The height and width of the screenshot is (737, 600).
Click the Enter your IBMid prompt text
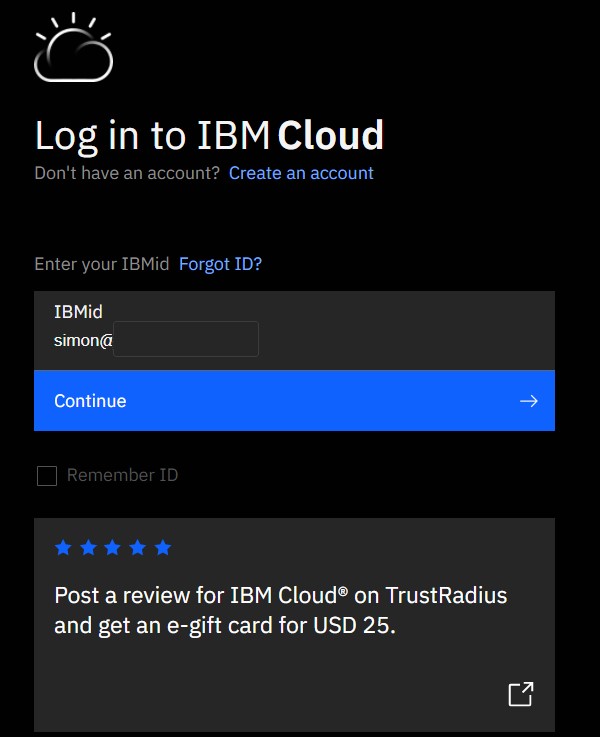pyautogui.click(x=102, y=264)
